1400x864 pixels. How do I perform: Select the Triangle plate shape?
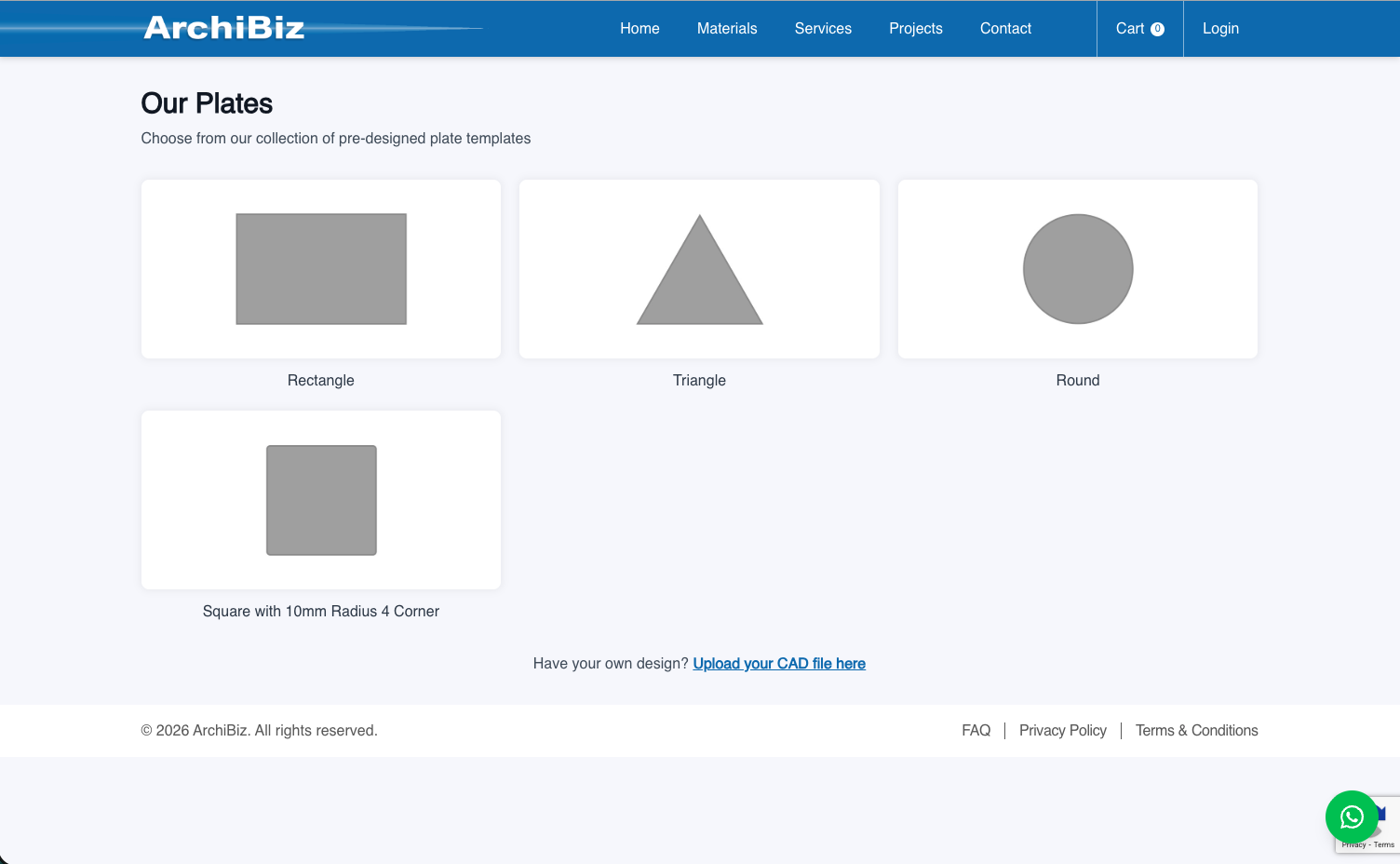(x=699, y=269)
